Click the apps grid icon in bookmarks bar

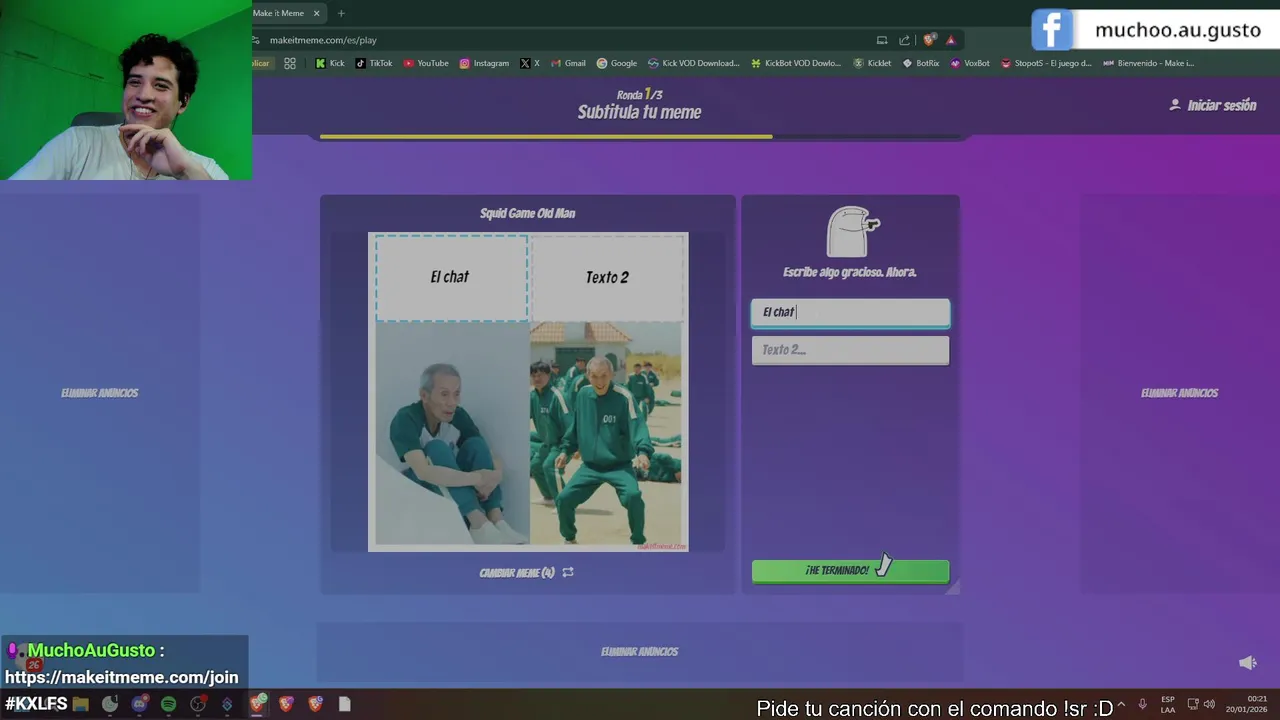point(290,63)
